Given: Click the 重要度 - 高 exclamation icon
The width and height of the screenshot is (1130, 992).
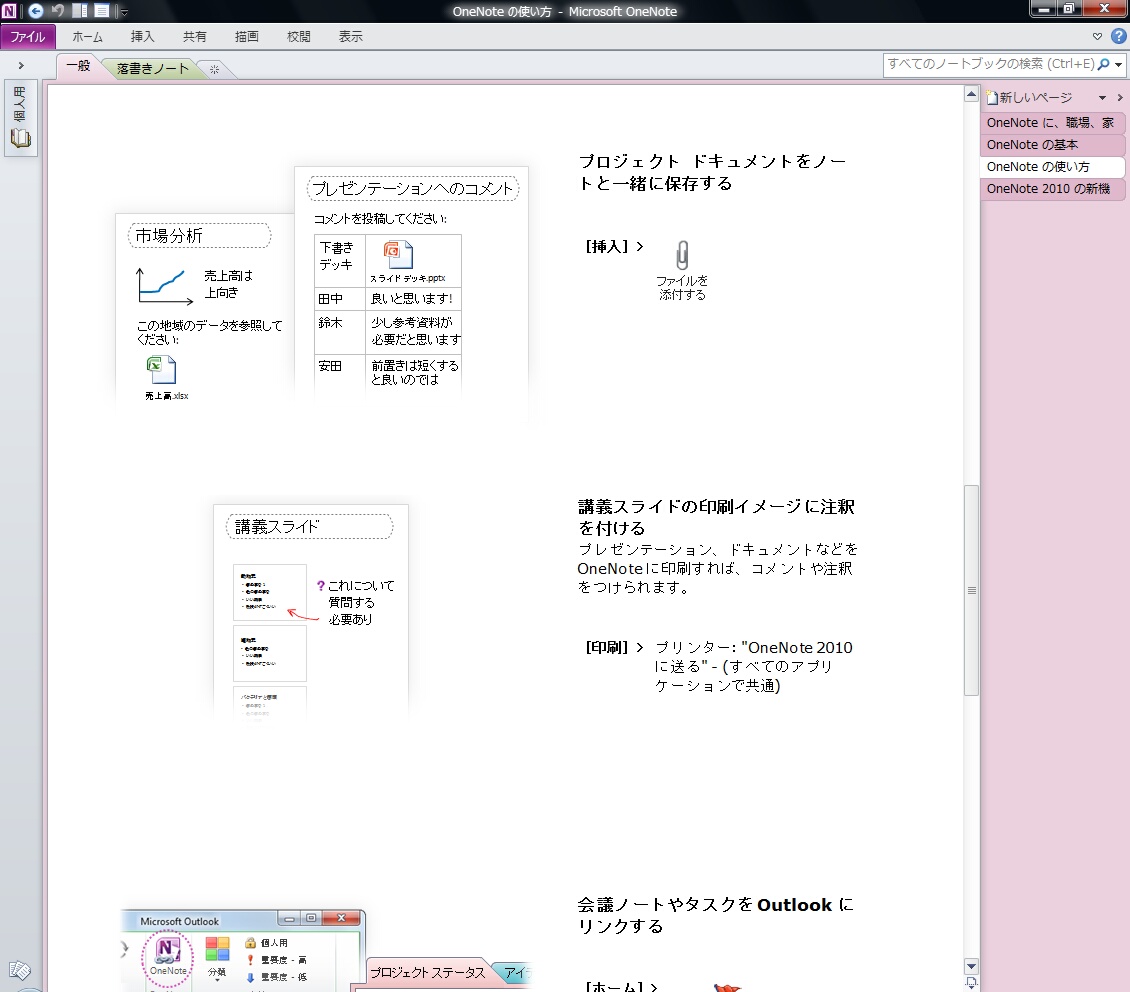Looking at the screenshot, I should 250,960.
